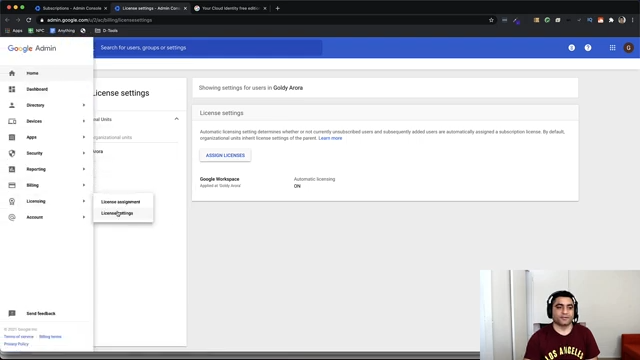Open the NPC bookmark

pyautogui.click(x=36, y=31)
